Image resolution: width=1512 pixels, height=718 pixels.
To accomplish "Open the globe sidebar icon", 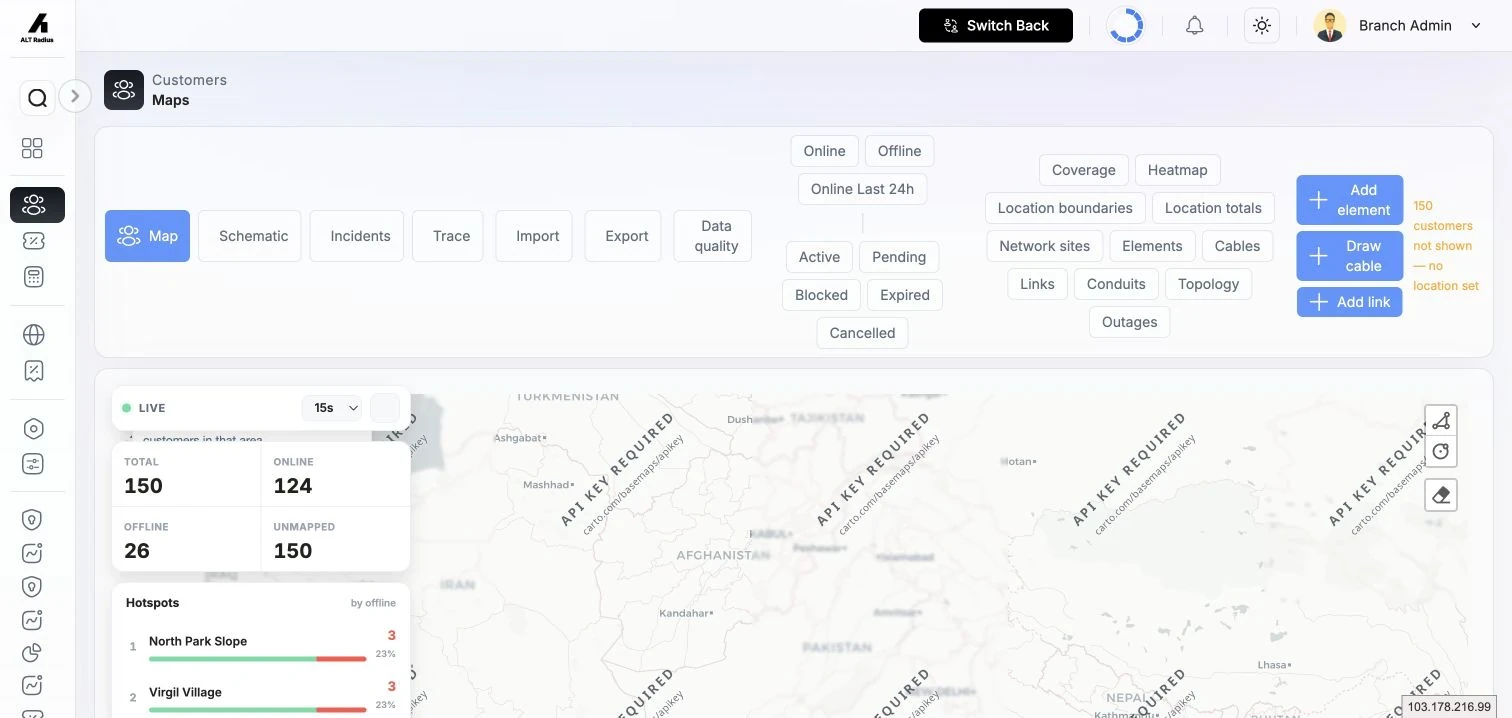I will (x=33, y=334).
